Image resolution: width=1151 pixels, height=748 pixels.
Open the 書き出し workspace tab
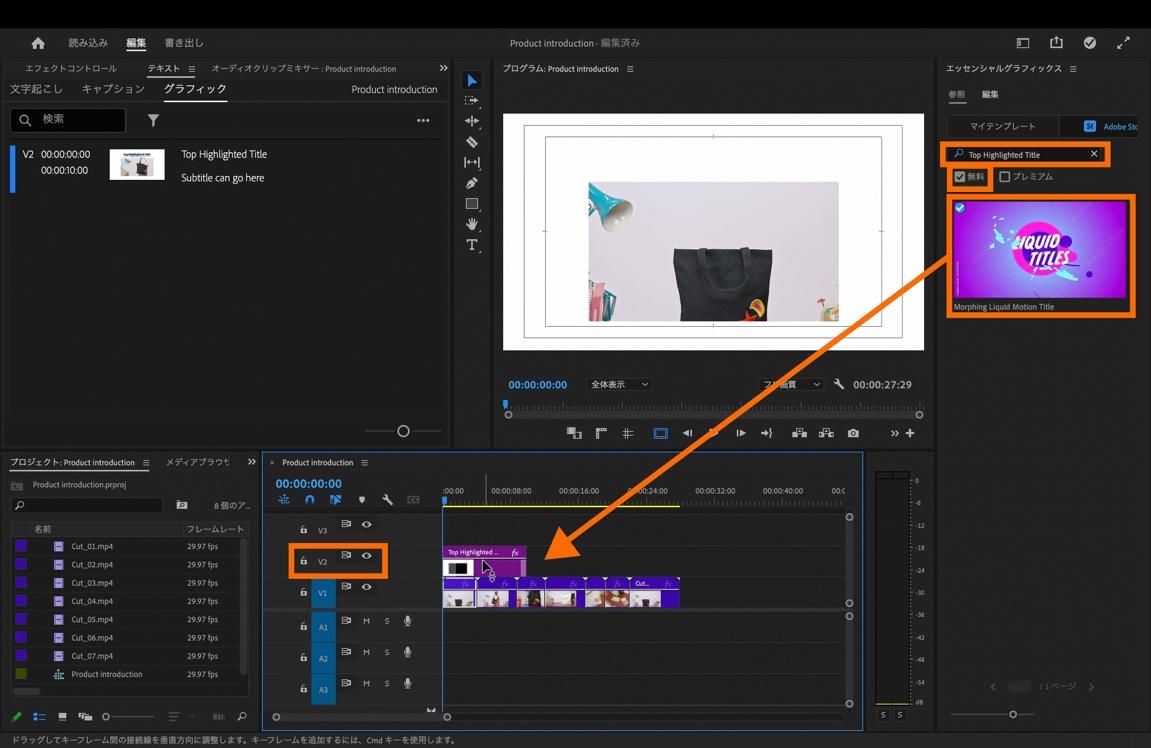coord(184,43)
